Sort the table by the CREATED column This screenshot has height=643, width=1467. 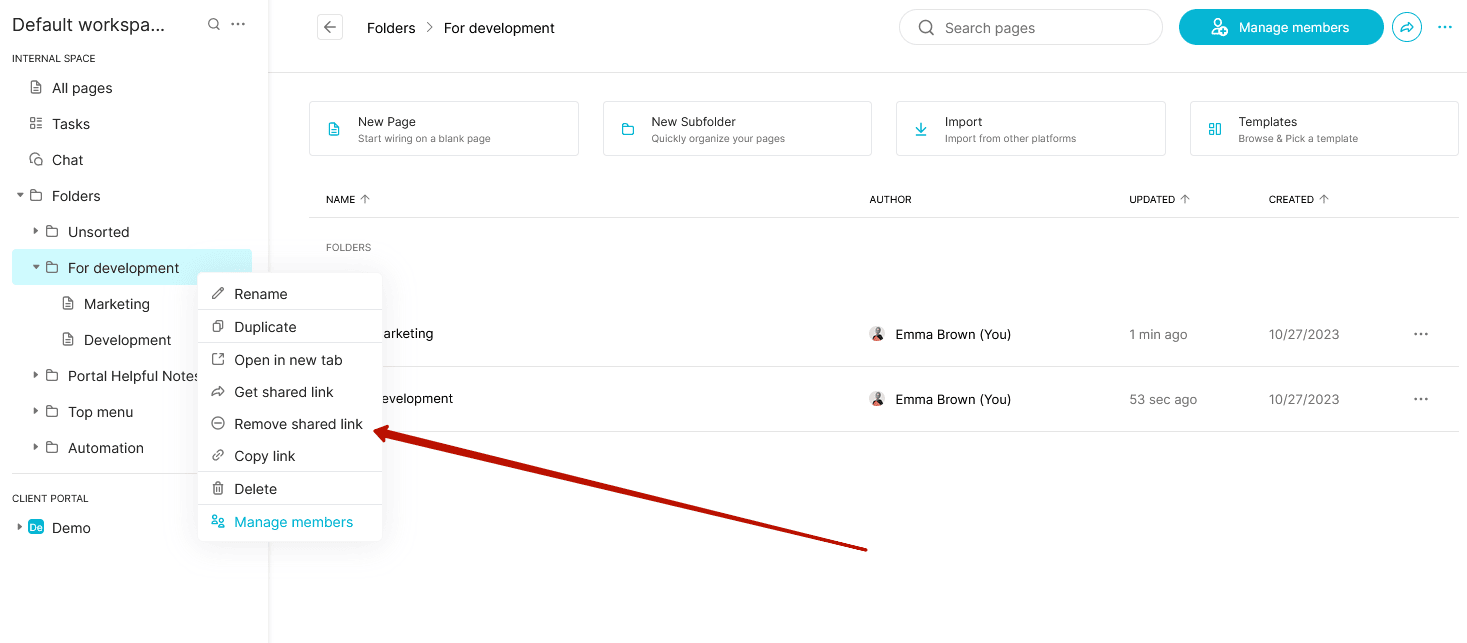click(1298, 199)
